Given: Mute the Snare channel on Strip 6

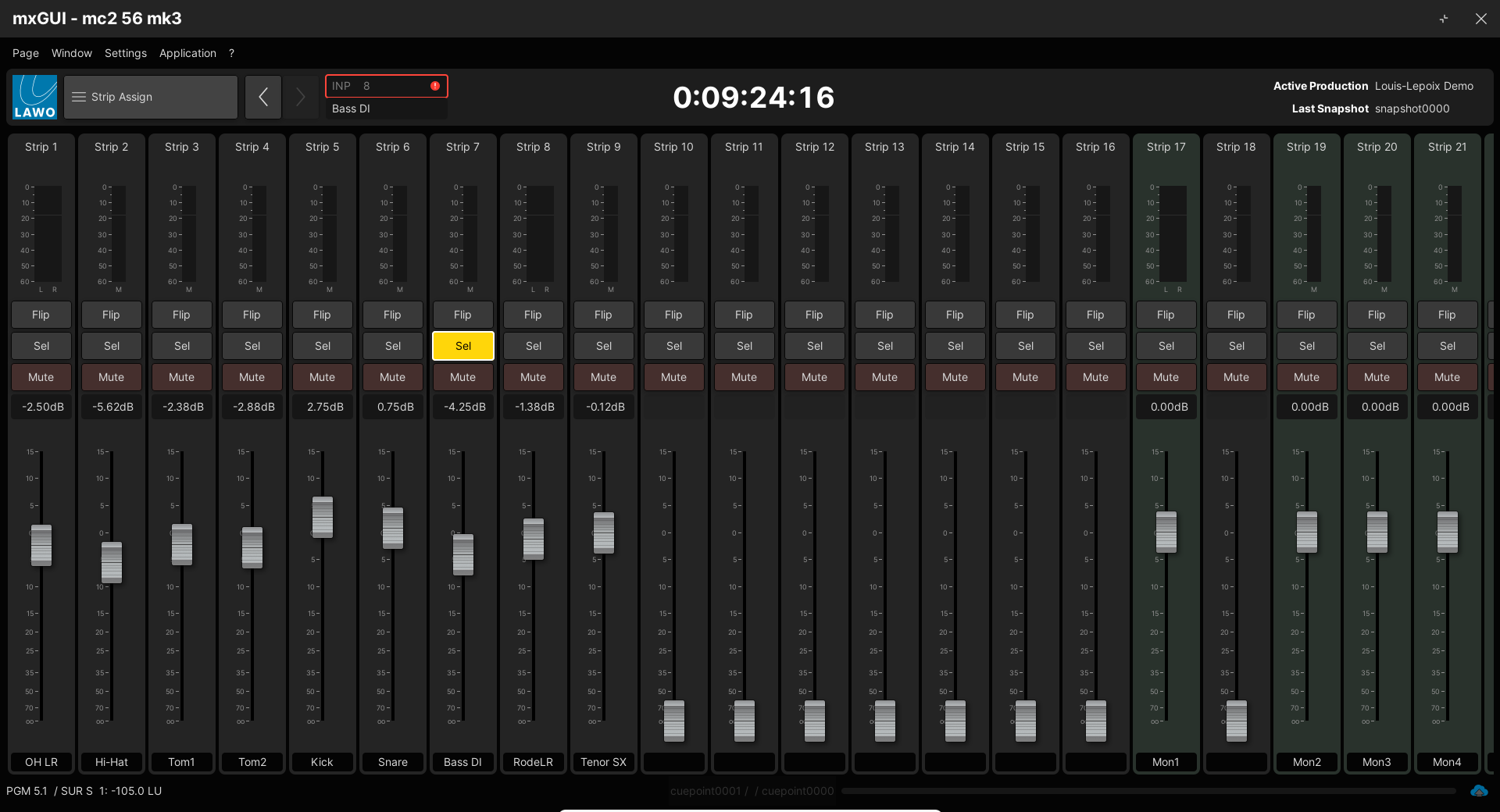Looking at the screenshot, I should [x=392, y=377].
